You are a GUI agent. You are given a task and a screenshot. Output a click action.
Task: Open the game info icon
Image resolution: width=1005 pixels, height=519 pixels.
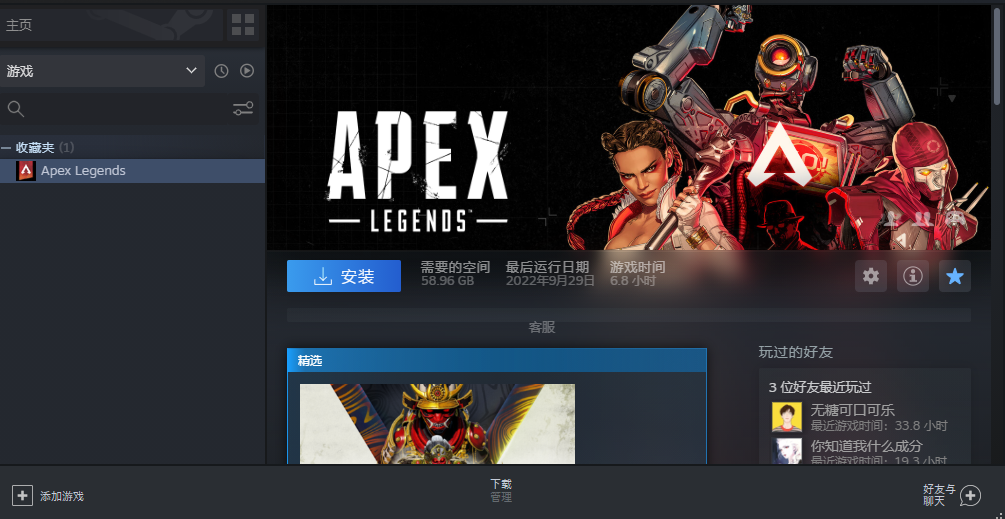pos(912,277)
